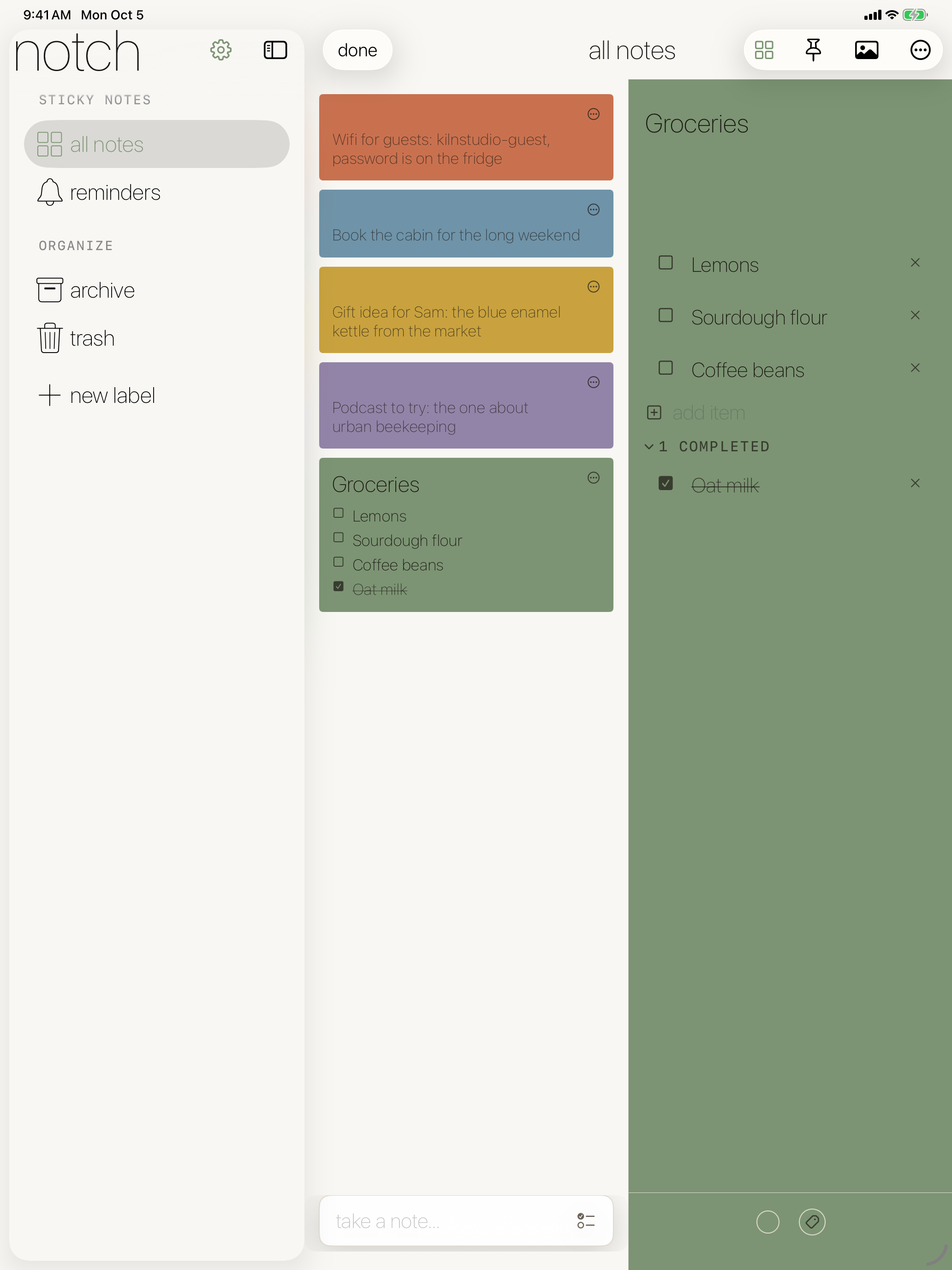
Task: Remove the Lemons item
Action: click(x=915, y=263)
